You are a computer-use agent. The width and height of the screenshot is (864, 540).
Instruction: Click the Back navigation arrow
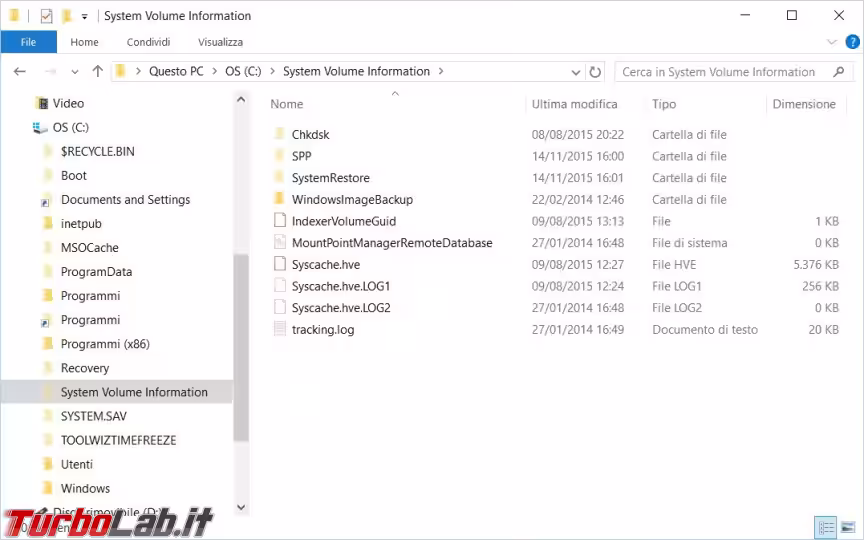tap(20, 72)
